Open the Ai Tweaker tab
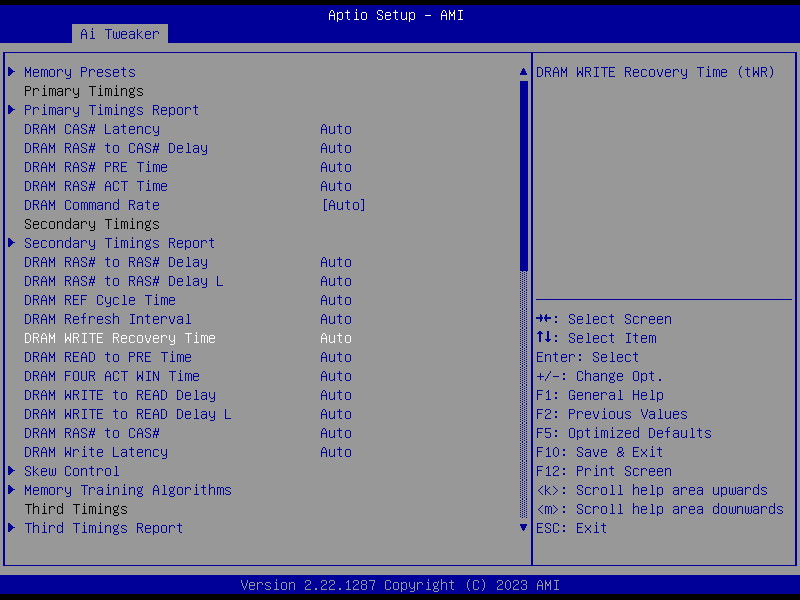 [119, 34]
